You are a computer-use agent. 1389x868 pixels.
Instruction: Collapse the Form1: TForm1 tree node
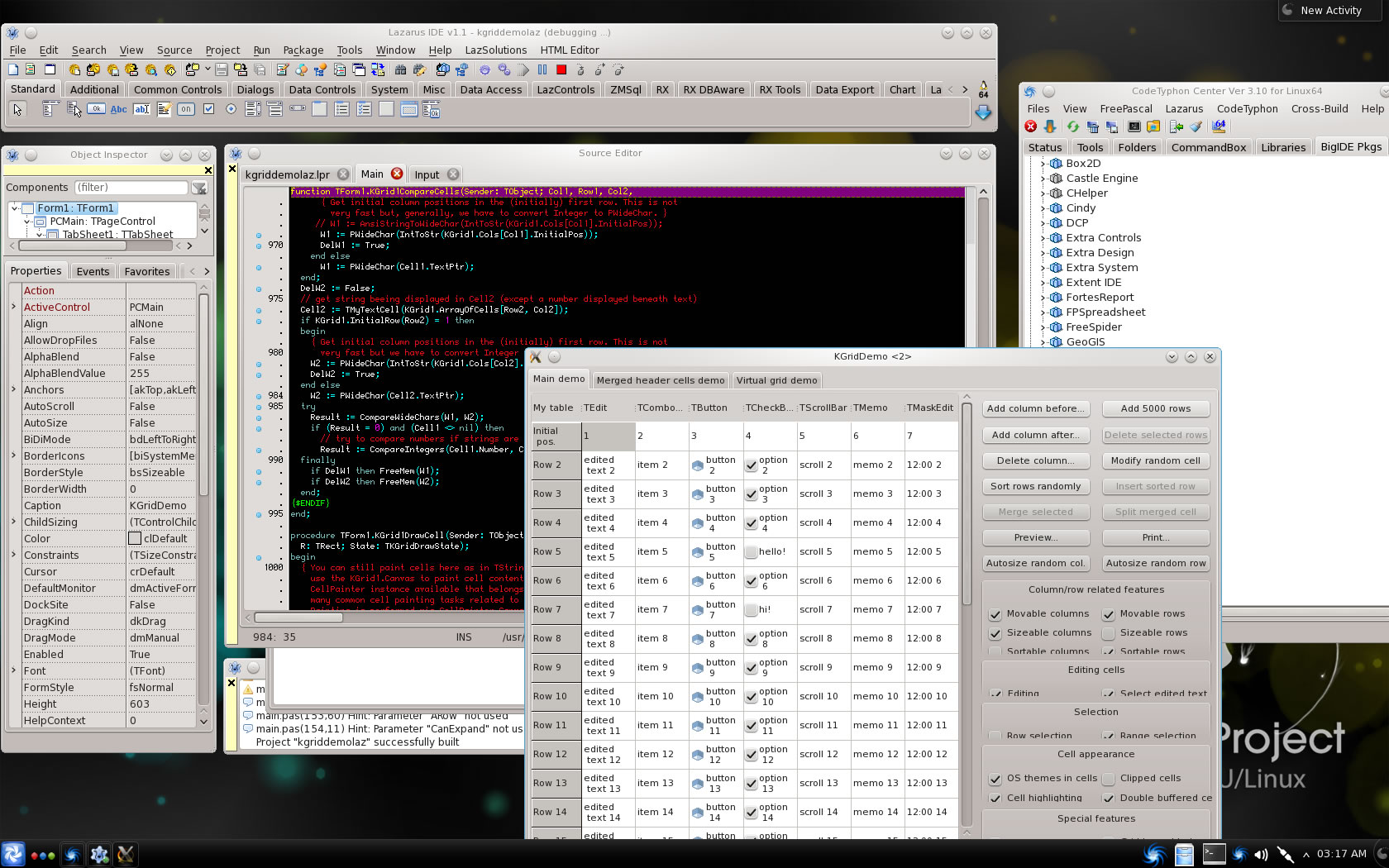[15, 208]
